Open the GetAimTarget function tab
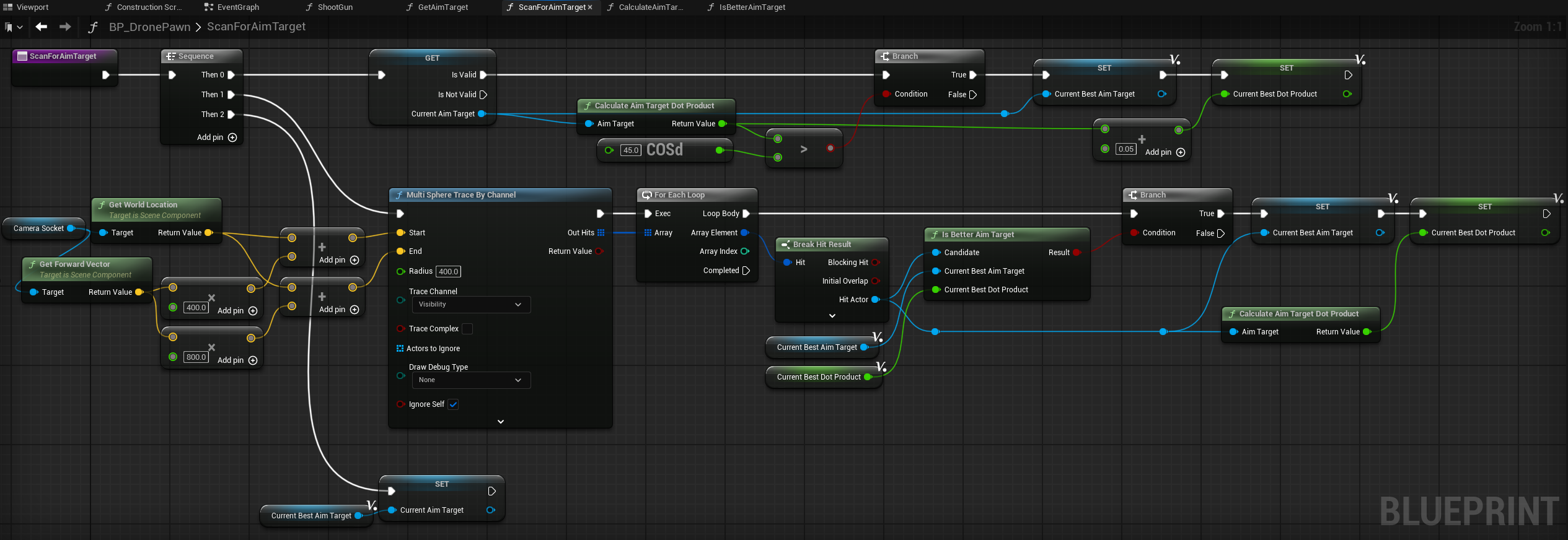 coord(438,7)
